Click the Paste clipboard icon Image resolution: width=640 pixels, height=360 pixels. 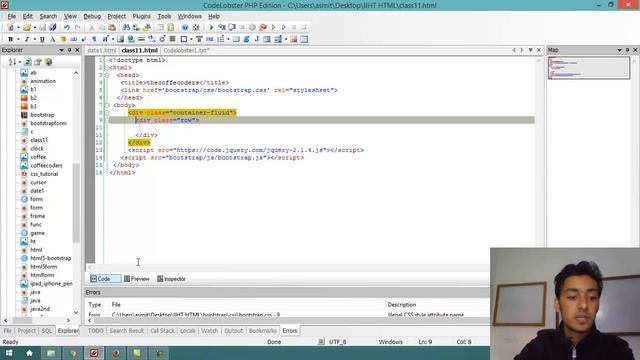[x=111, y=27]
